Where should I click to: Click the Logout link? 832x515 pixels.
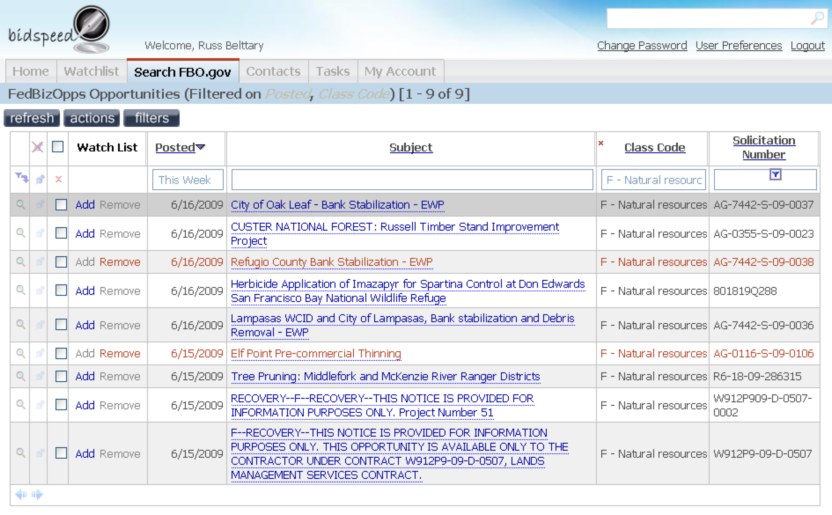[x=808, y=46]
